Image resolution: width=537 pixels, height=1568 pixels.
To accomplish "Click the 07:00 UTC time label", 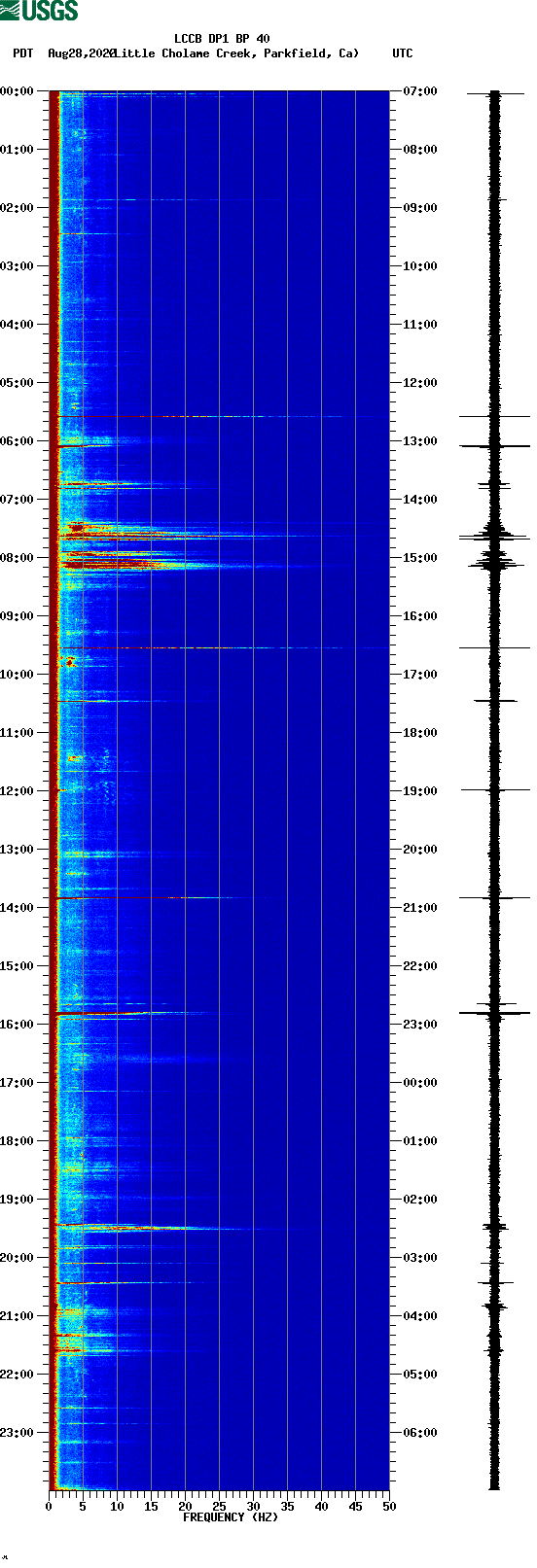I will (420, 91).
